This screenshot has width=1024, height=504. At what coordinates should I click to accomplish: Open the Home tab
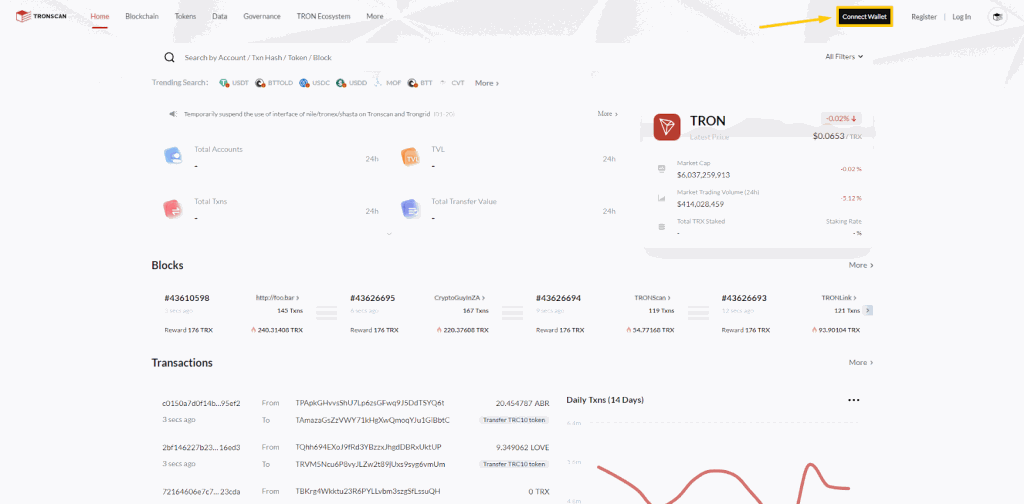pyautogui.click(x=100, y=16)
